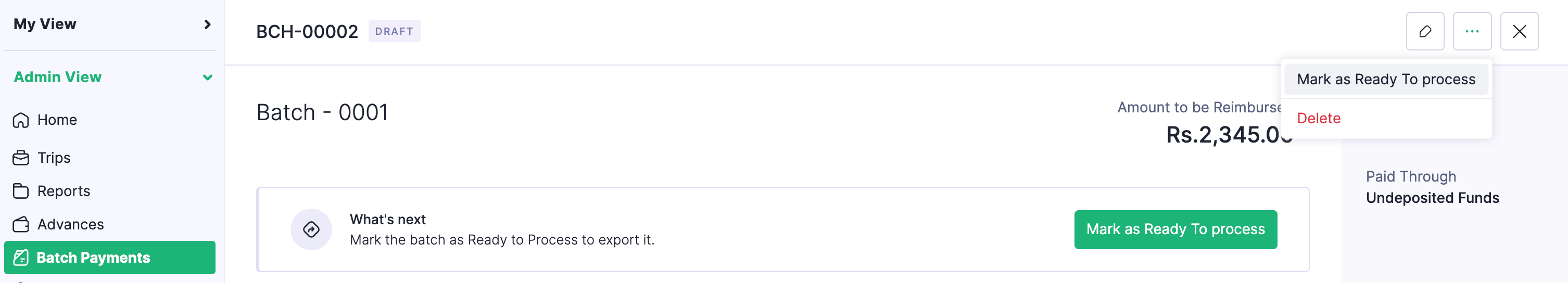Screen dimensions: 1568x283
Task: Navigate to Home in the sidebar
Action: pyautogui.click(x=57, y=120)
